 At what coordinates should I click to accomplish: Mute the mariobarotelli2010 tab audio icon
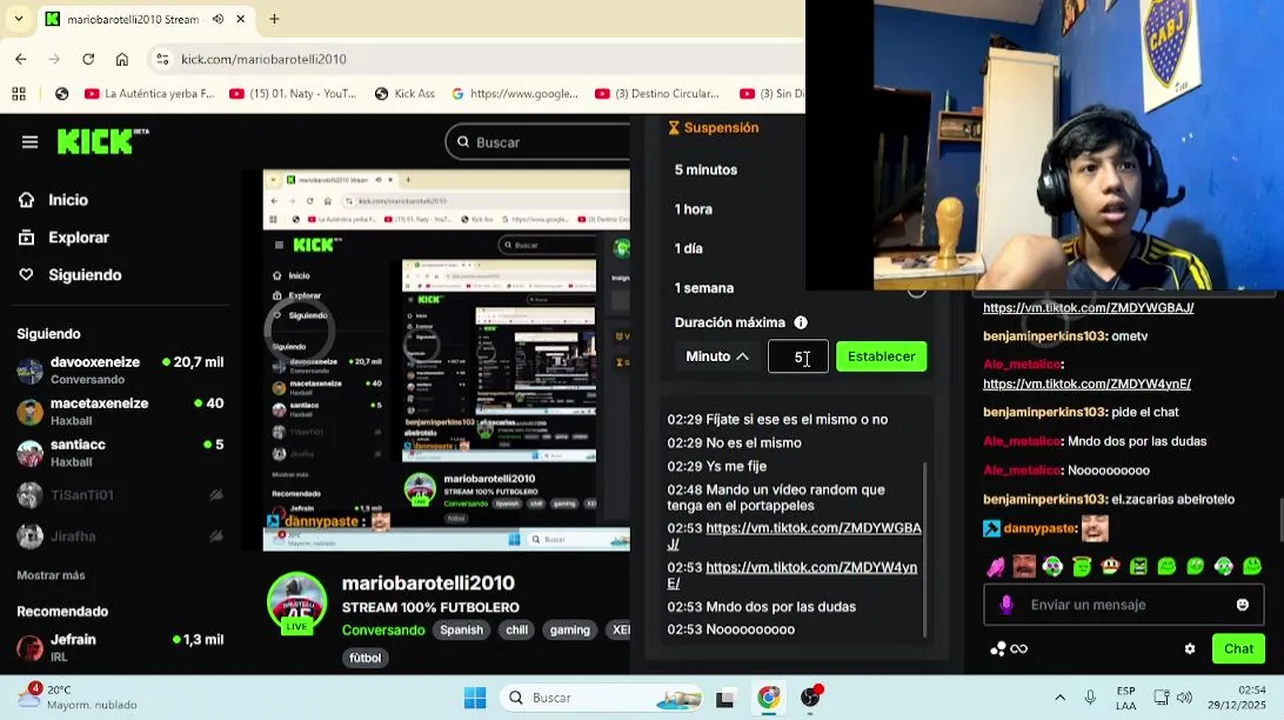pyautogui.click(x=217, y=19)
